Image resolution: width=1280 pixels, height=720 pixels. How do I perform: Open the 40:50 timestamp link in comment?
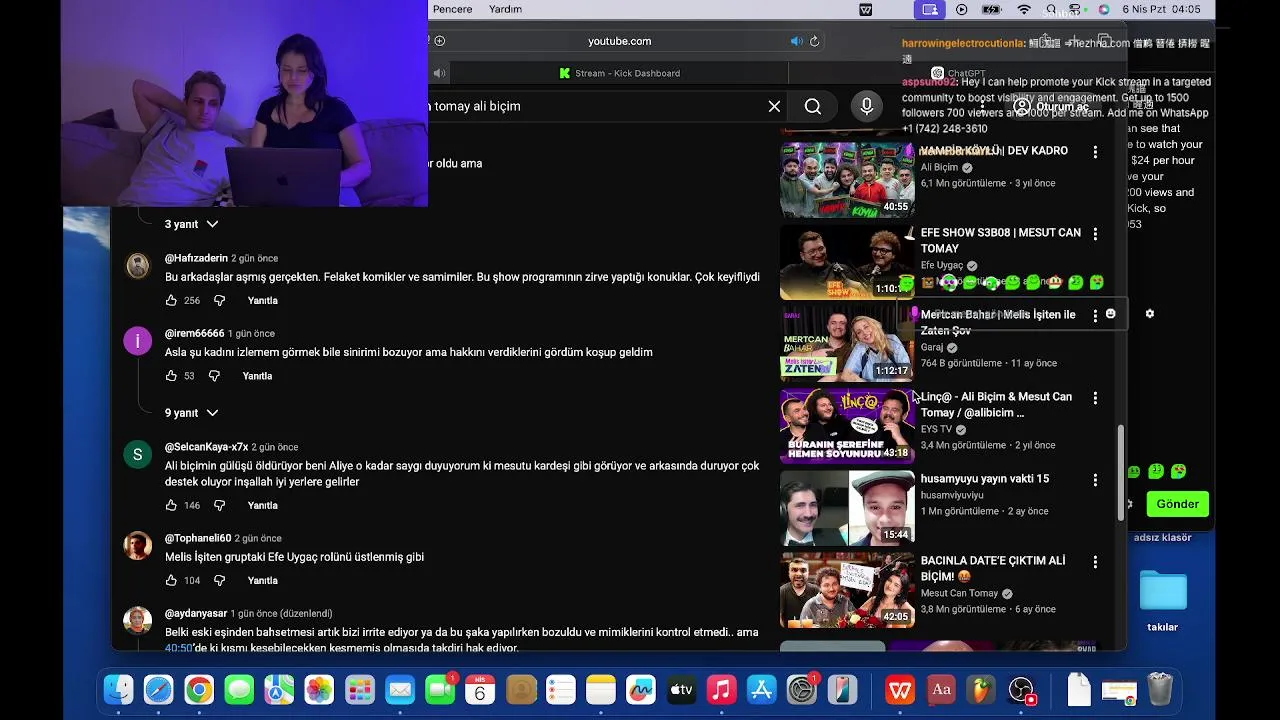(178, 648)
